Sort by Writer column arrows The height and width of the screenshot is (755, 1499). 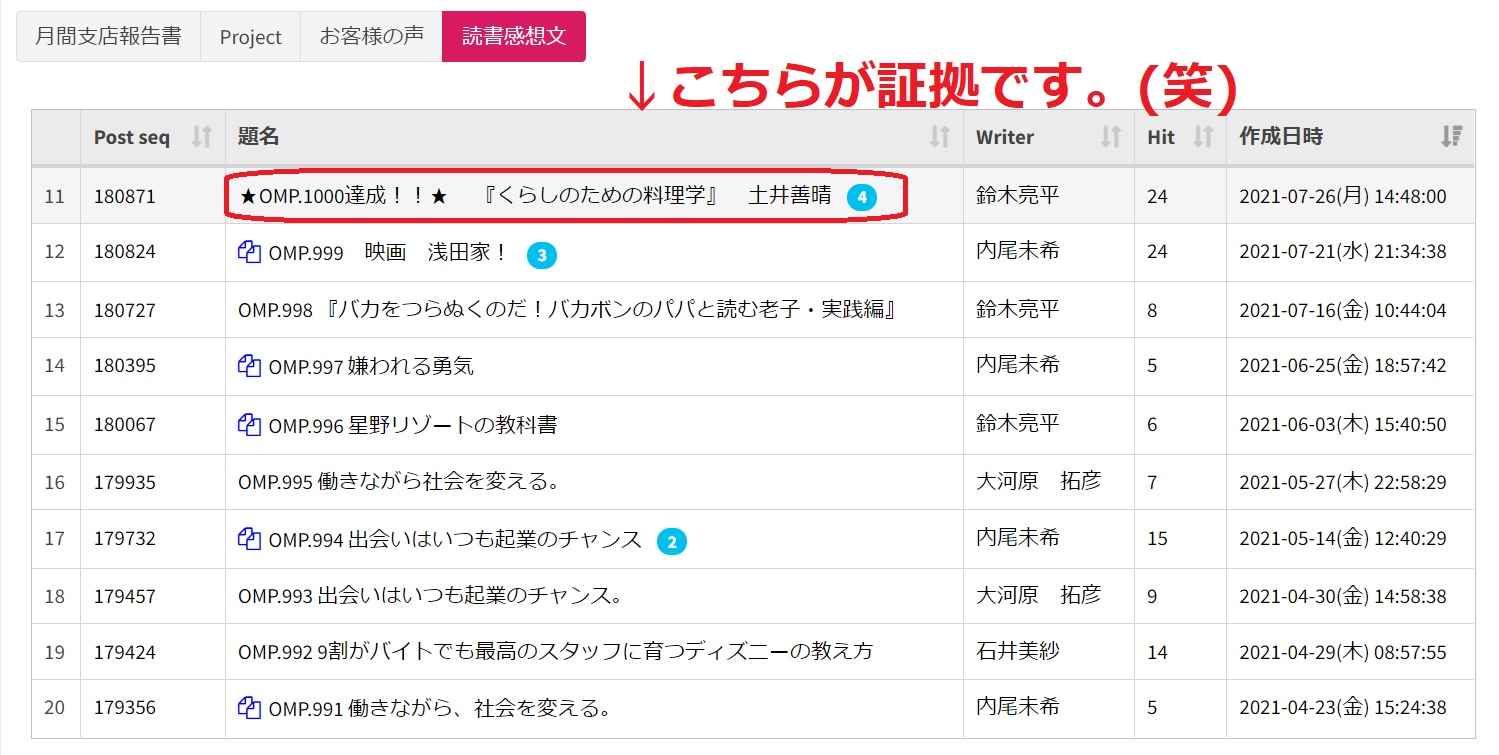(x=1111, y=137)
